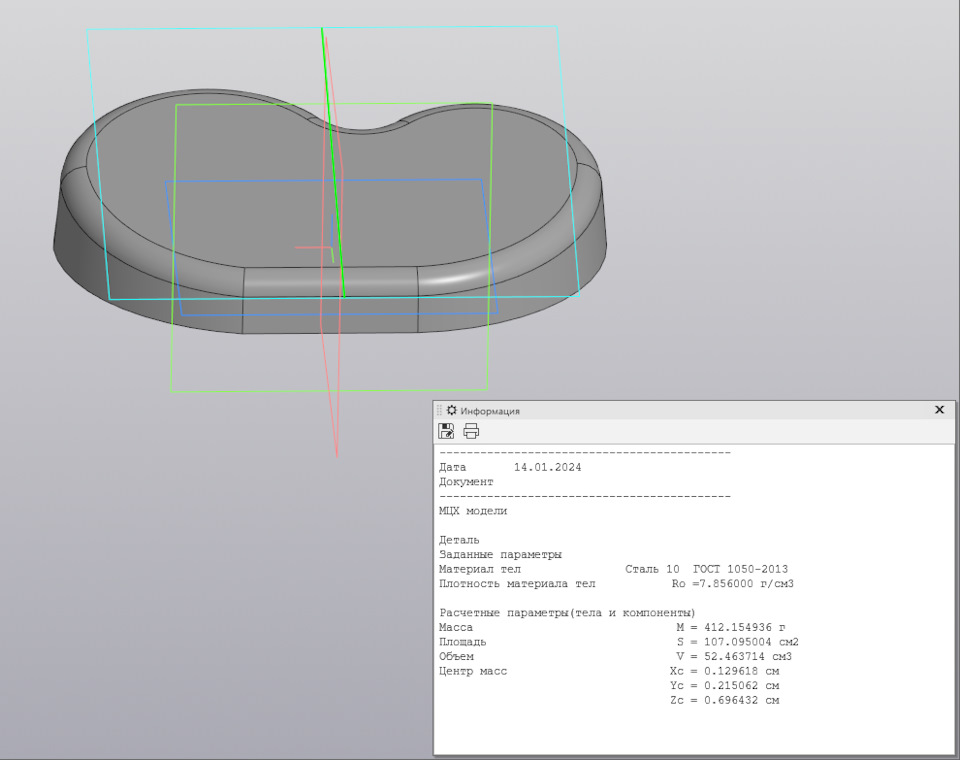Screen dimensions: 960x760
Task: Save the mass properties report
Action: click(x=447, y=431)
